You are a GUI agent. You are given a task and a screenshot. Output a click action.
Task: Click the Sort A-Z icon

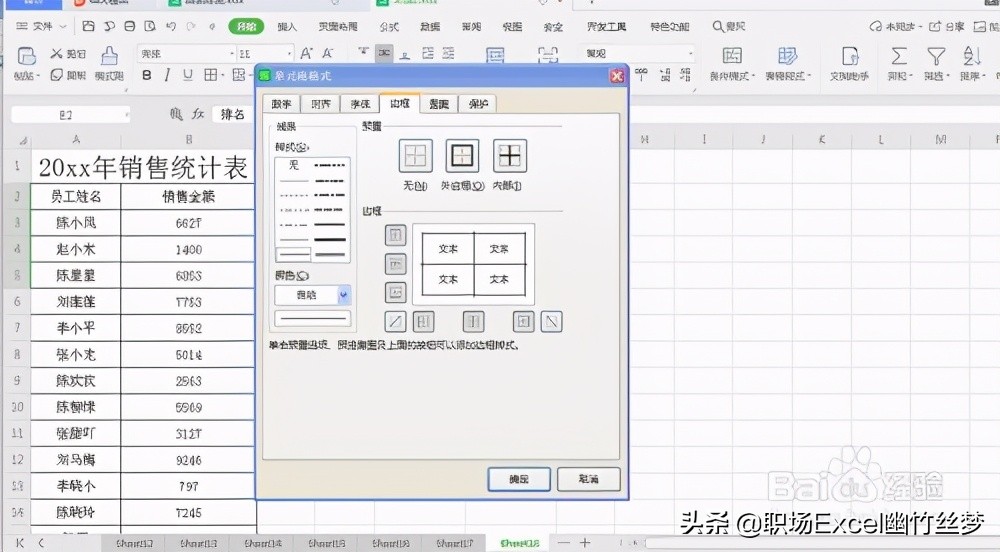click(971, 56)
